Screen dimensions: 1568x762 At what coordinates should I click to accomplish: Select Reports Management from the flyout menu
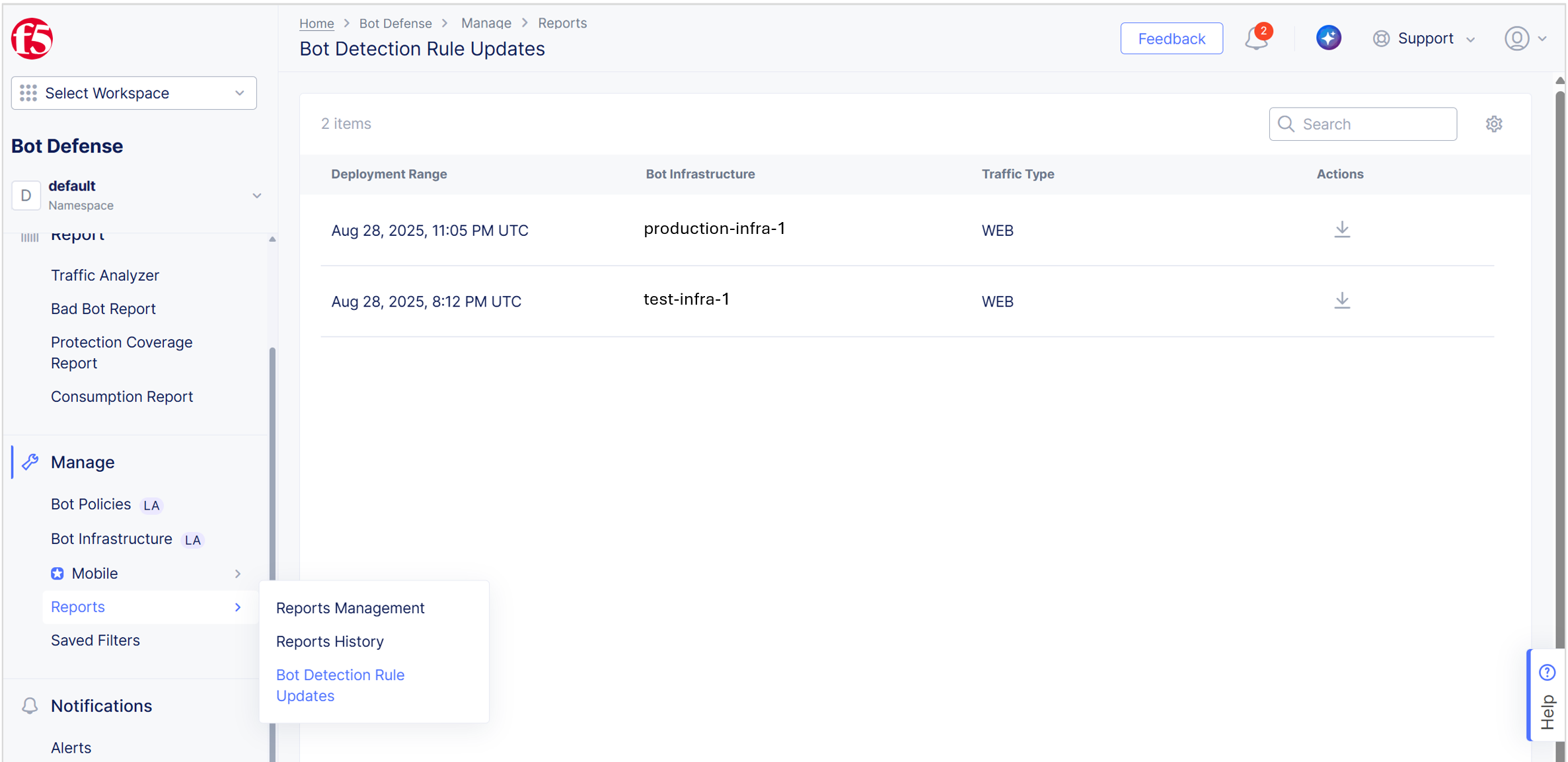pos(350,607)
